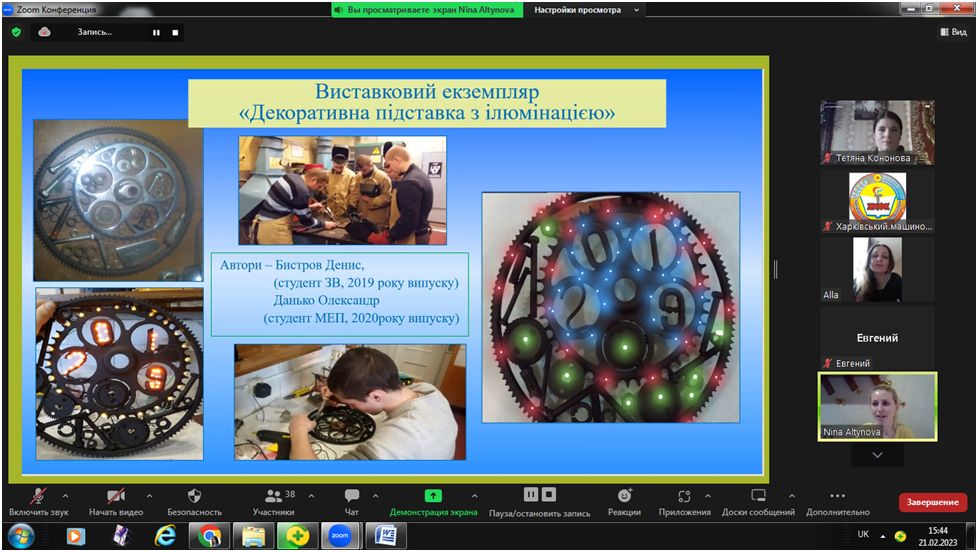978x552 pixels.
Task: Click the fourth taskbar icon with purple graphic
Action: (120, 536)
